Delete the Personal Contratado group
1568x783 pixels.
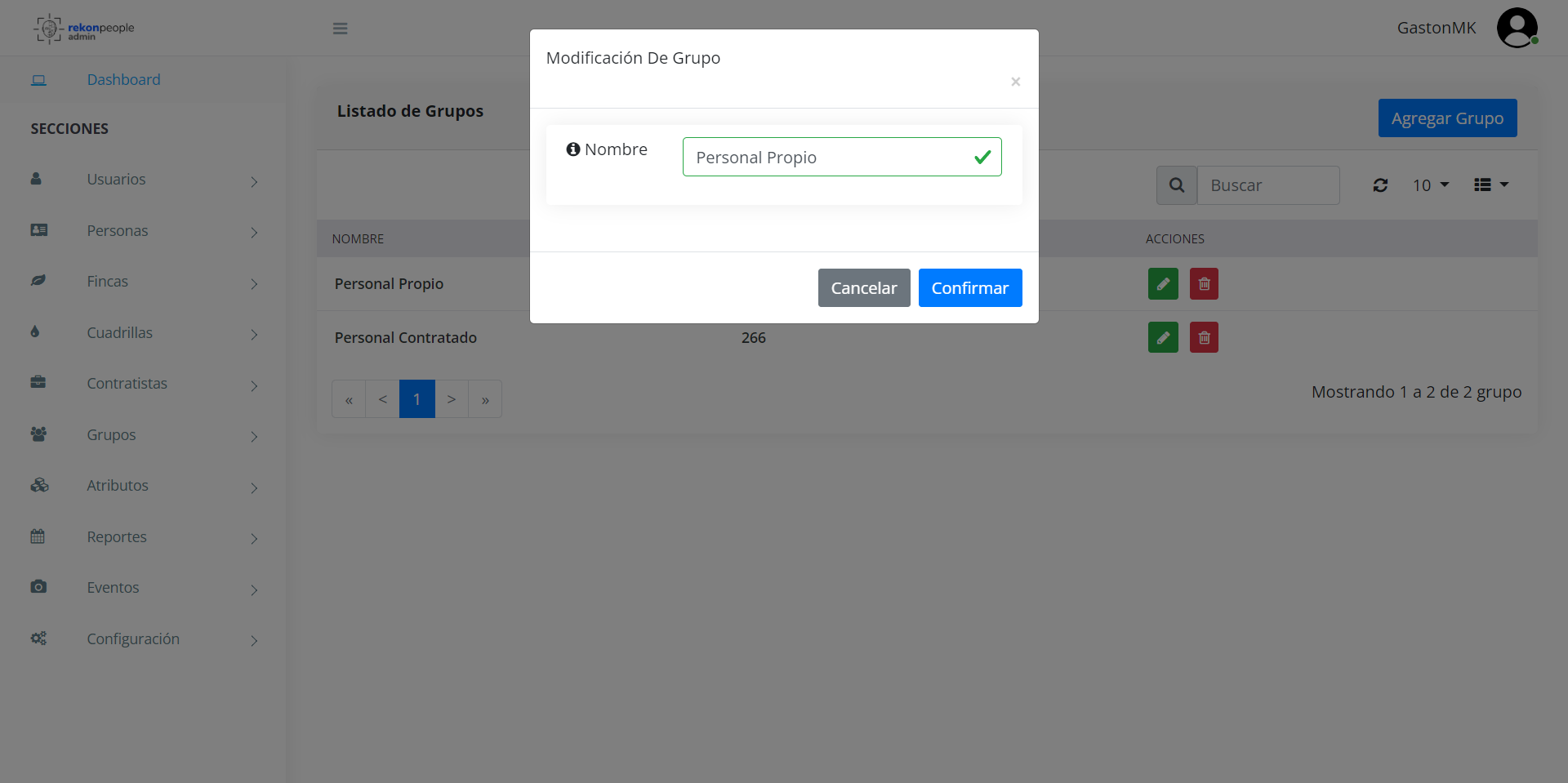1204,337
